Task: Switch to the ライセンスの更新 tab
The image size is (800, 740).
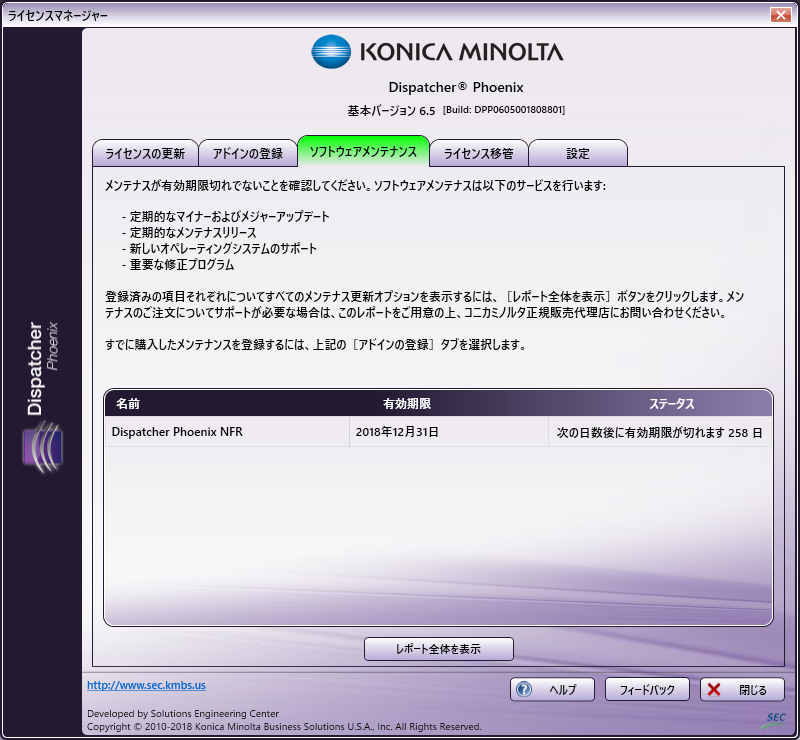Action: tap(145, 153)
